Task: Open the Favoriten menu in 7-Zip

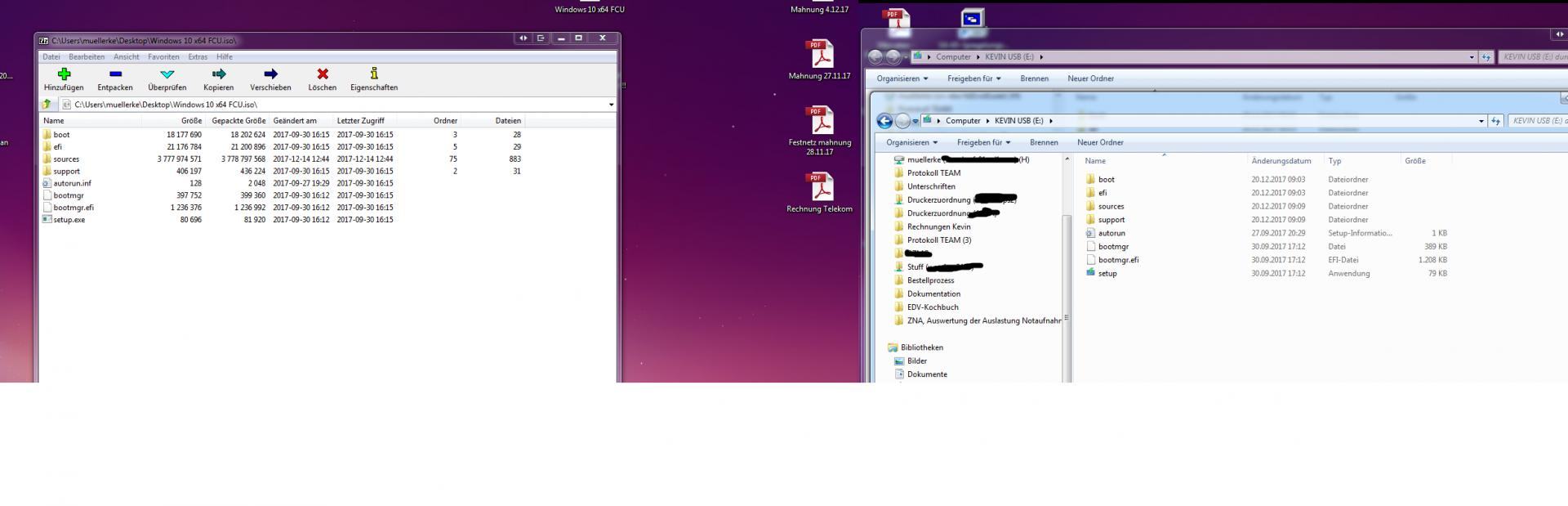Action: pyautogui.click(x=163, y=57)
